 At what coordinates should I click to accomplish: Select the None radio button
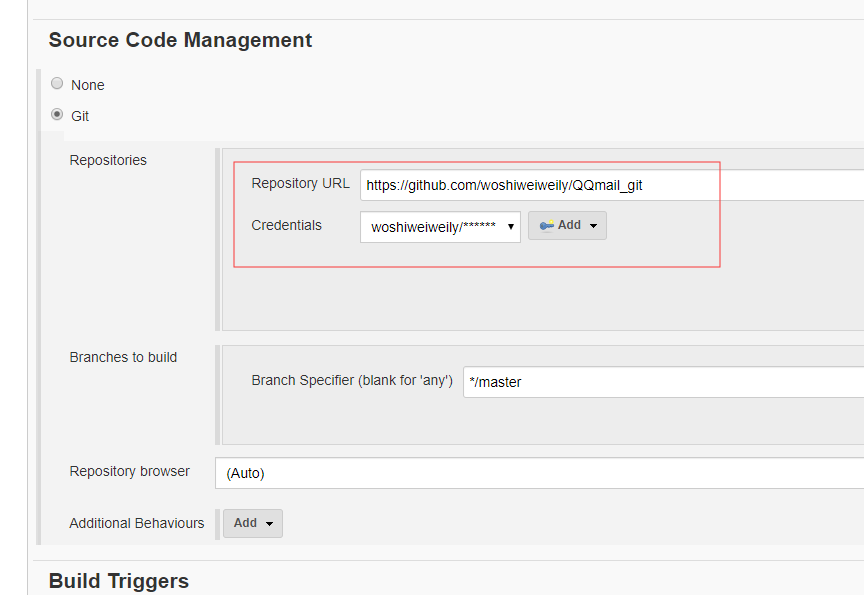point(57,83)
